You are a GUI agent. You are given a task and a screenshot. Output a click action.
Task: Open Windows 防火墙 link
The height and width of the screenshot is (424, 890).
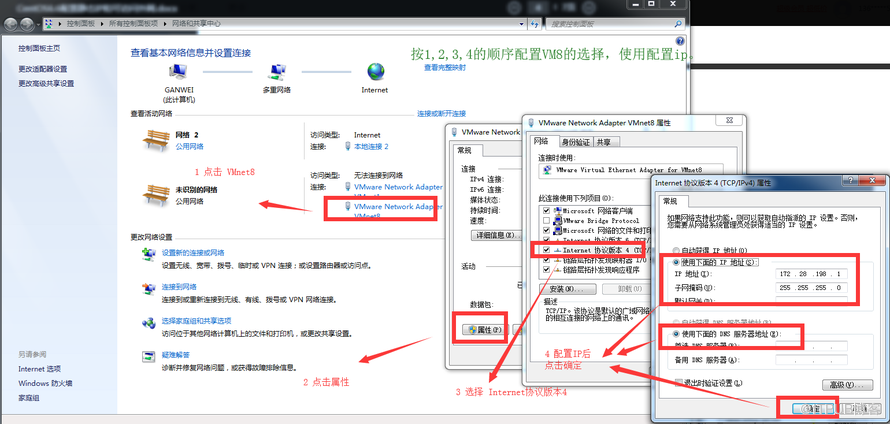(45, 383)
